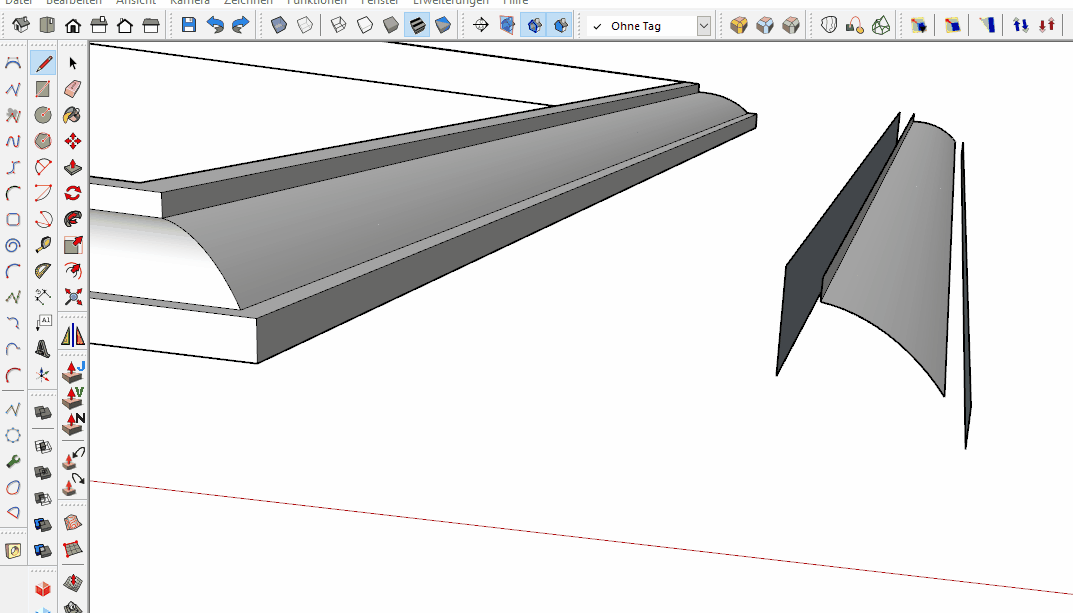Expand the 'Ohne Tag' dropdown arrow
The height and width of the screenshot is (613, 1073).
(703, 26)
